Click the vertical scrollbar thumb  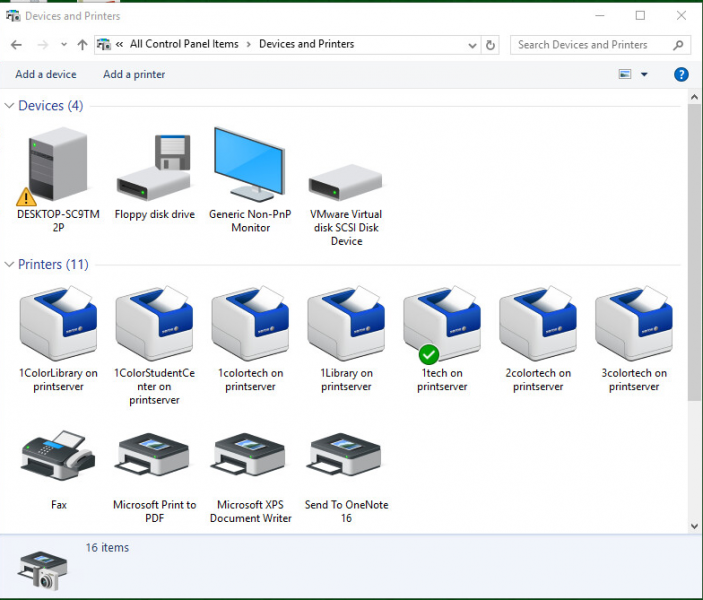[694, 252]
